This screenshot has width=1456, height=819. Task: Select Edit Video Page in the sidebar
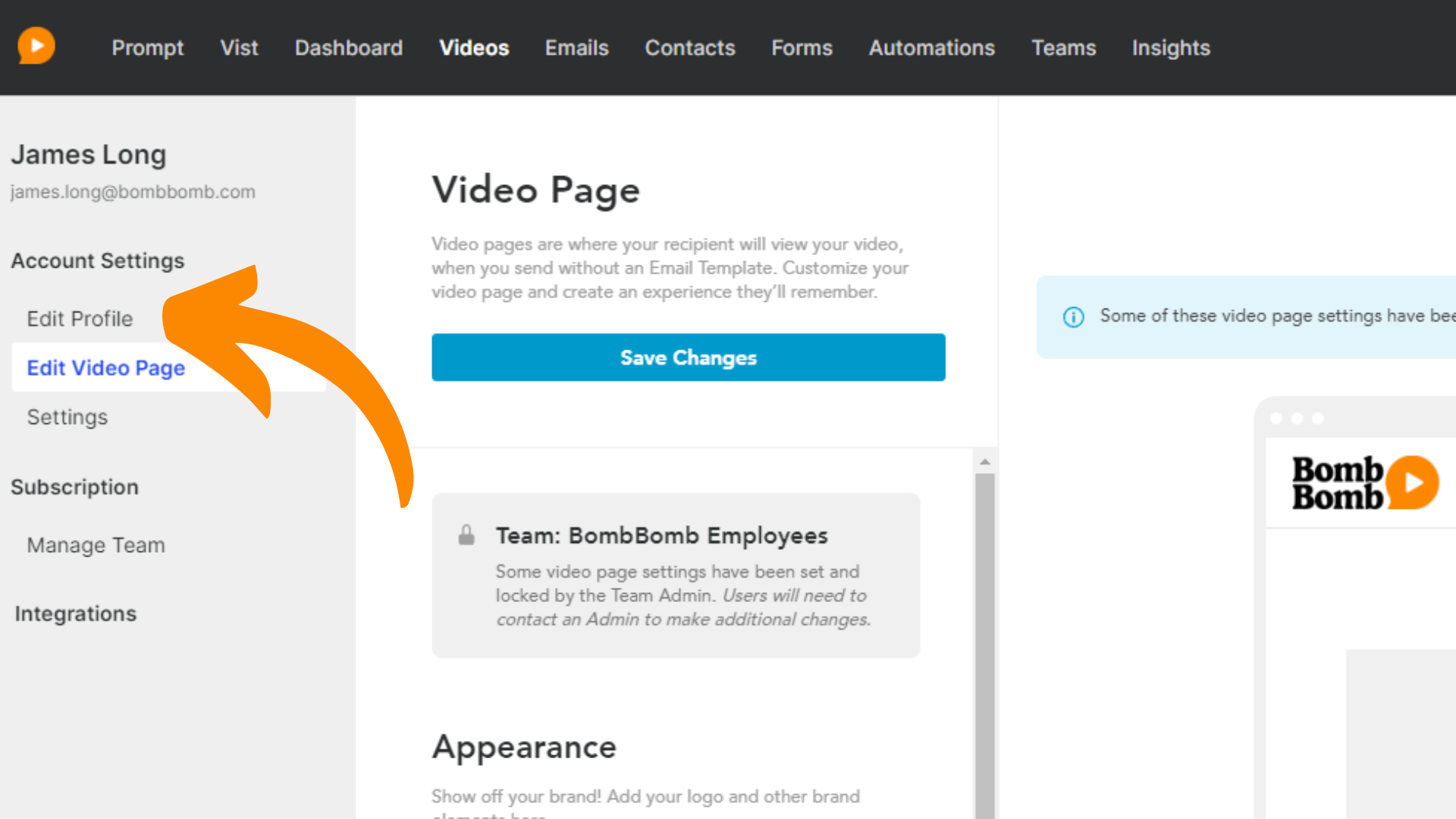(x=168, y=368)
